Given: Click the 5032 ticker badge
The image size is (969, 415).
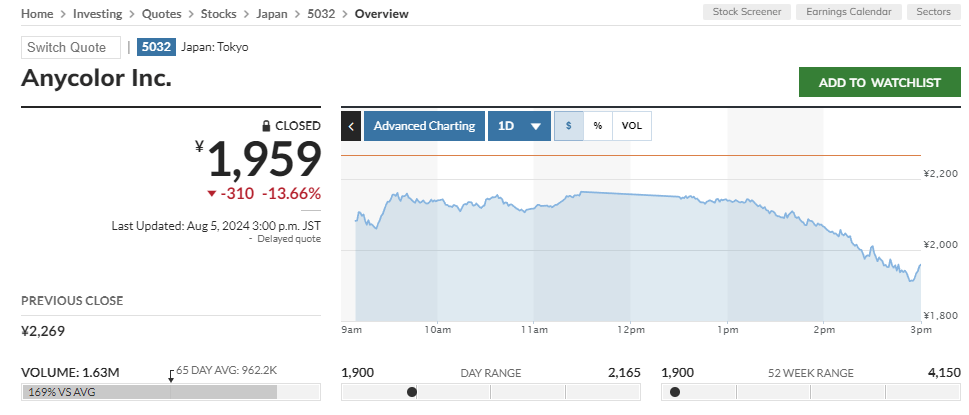Looking at the screenshot, I should 156,47.
